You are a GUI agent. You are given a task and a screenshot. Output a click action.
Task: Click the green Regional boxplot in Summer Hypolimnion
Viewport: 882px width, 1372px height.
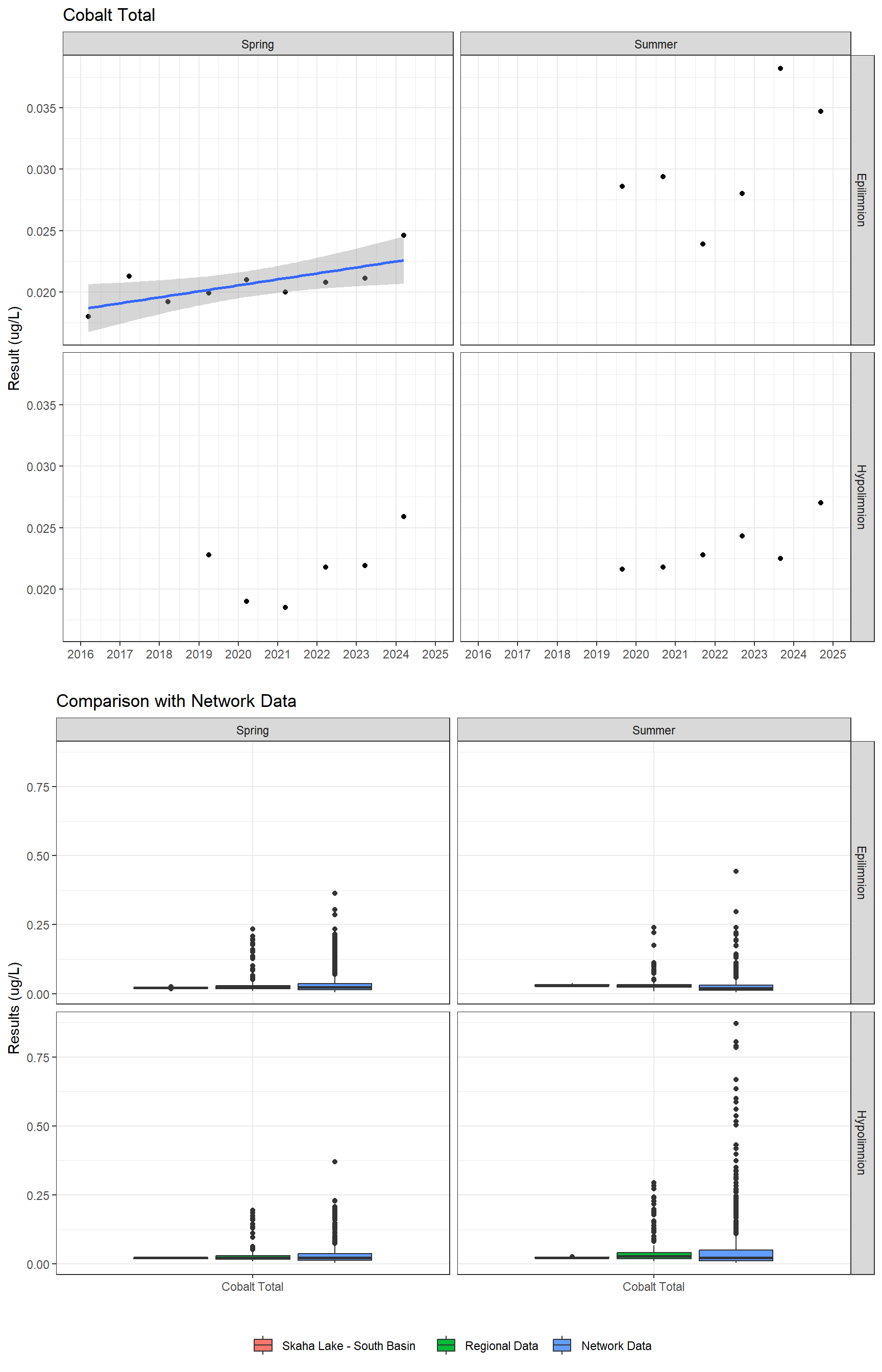tap(653, 1256)
